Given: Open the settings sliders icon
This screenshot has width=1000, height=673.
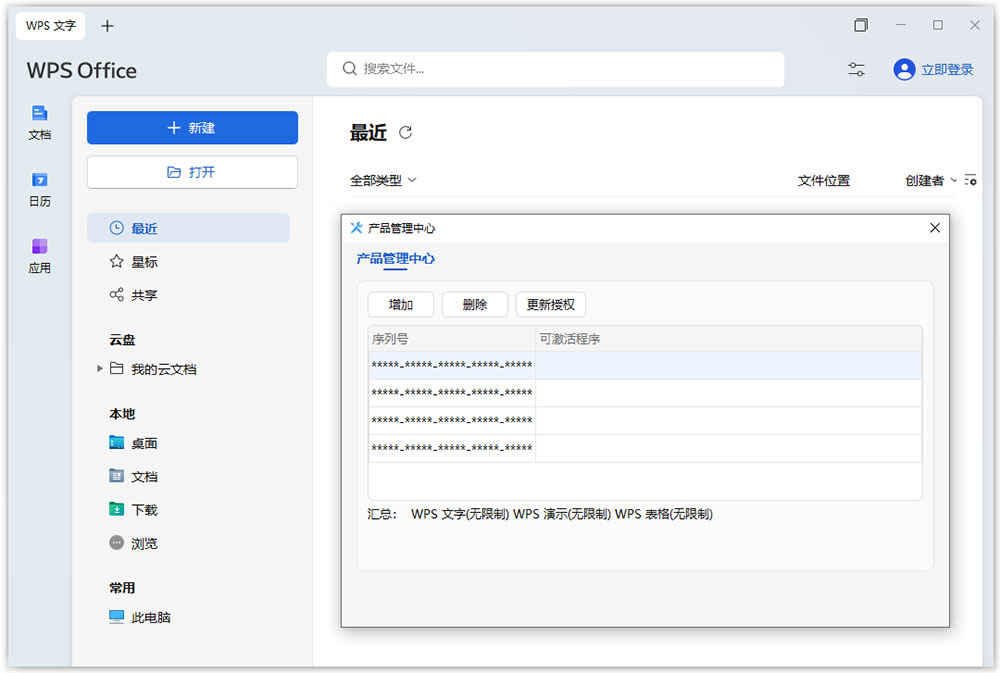Looking at the screenshot, I should point(856,69).
